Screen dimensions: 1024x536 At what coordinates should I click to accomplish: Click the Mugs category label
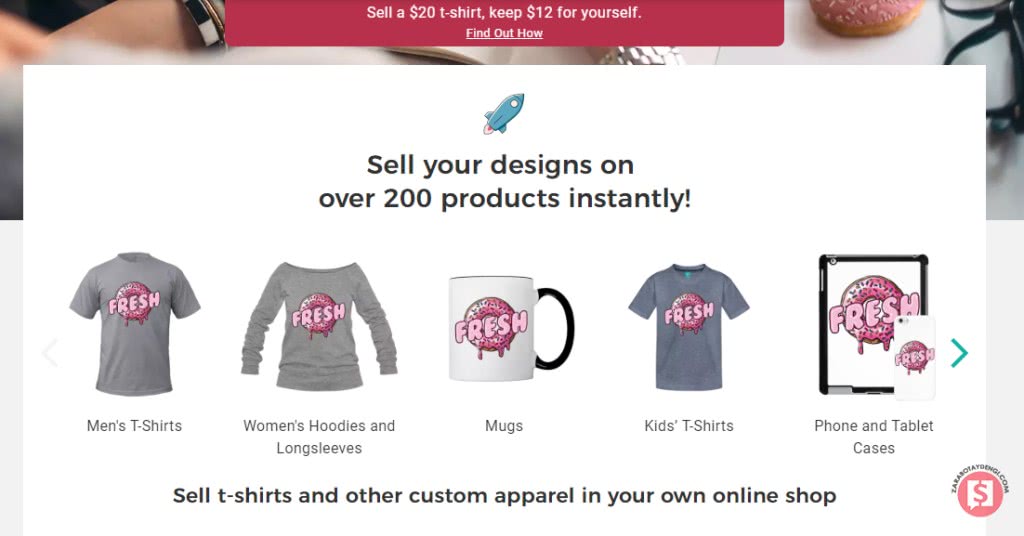click(x=504, y=426)
